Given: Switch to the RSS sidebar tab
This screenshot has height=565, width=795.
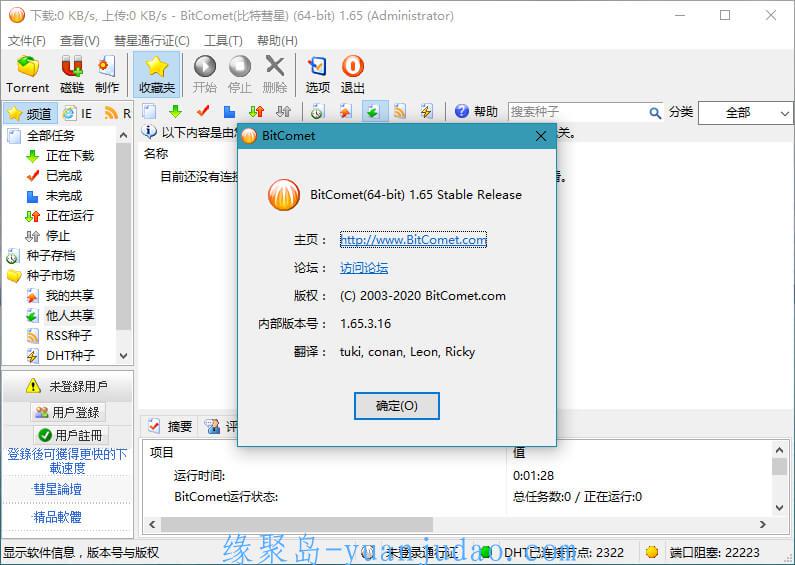Looking at the screenshot, I should [118, 113].
